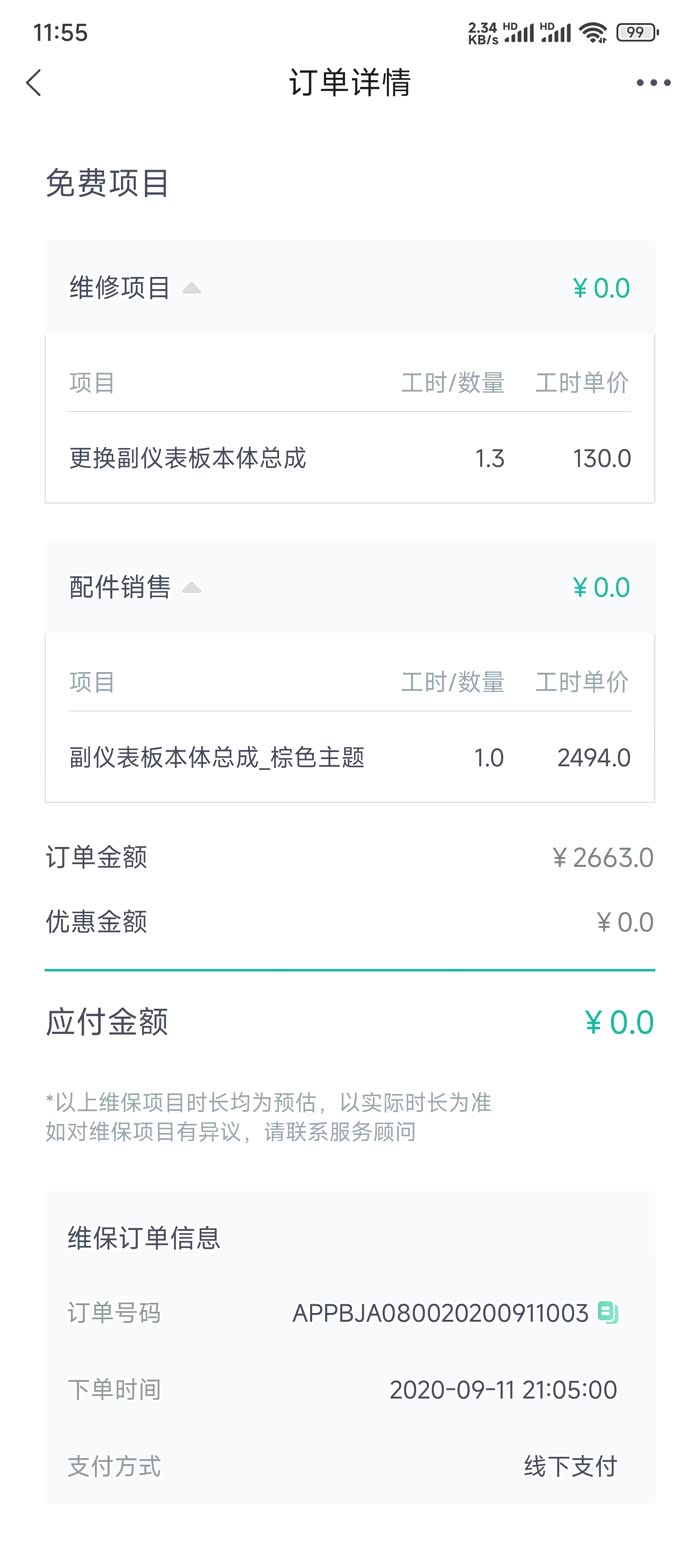Tap the order number APPBJA080020200911003
This screenshot has height=1555, width=700.
[440, 1313]
